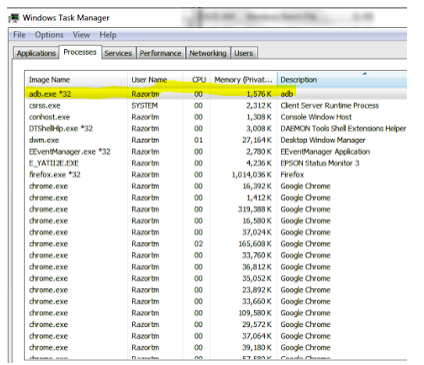Select chrome.exe using 37,024 K memory

216,232
